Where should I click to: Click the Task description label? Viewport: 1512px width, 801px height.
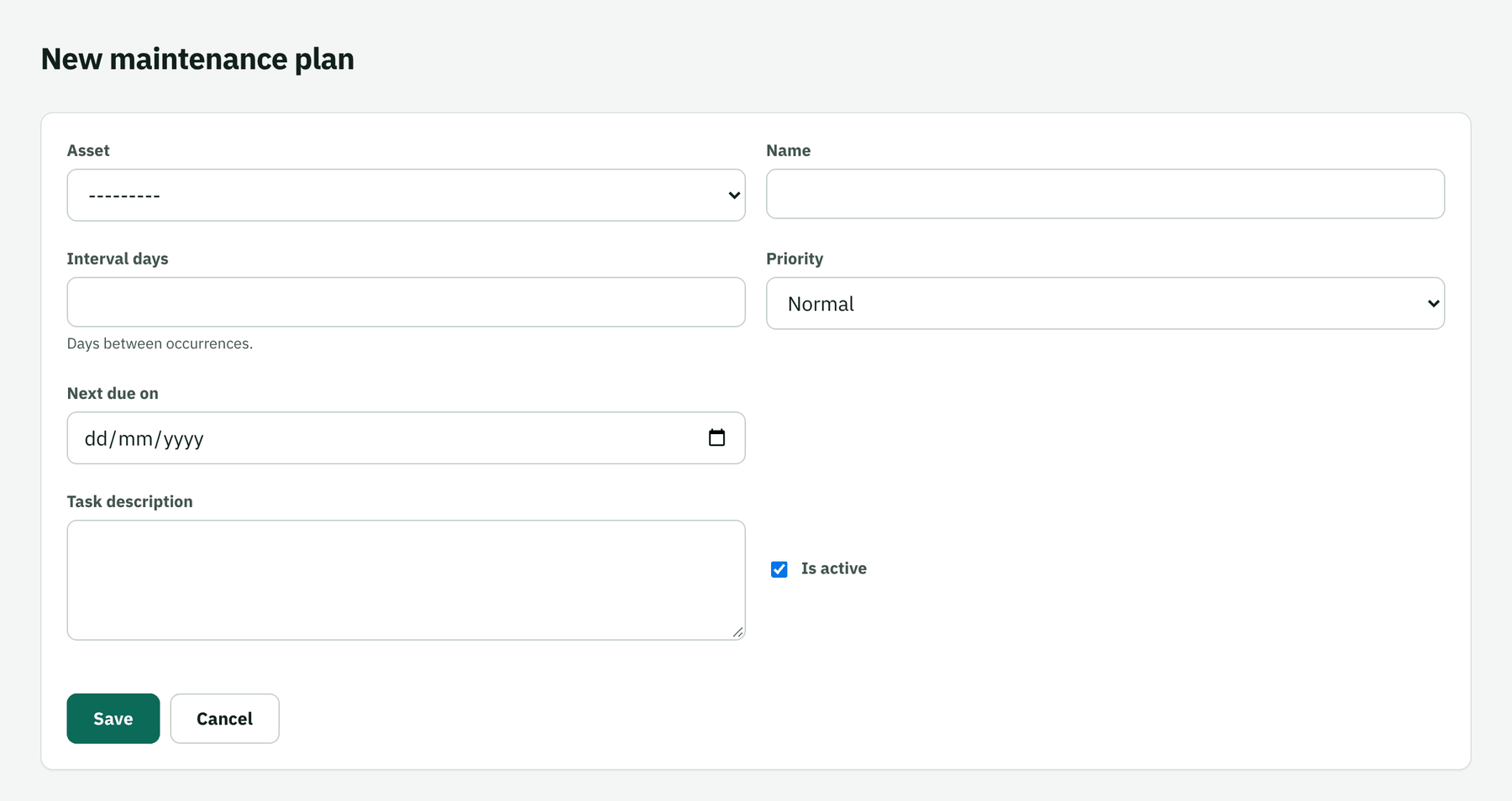pos(130,501)
